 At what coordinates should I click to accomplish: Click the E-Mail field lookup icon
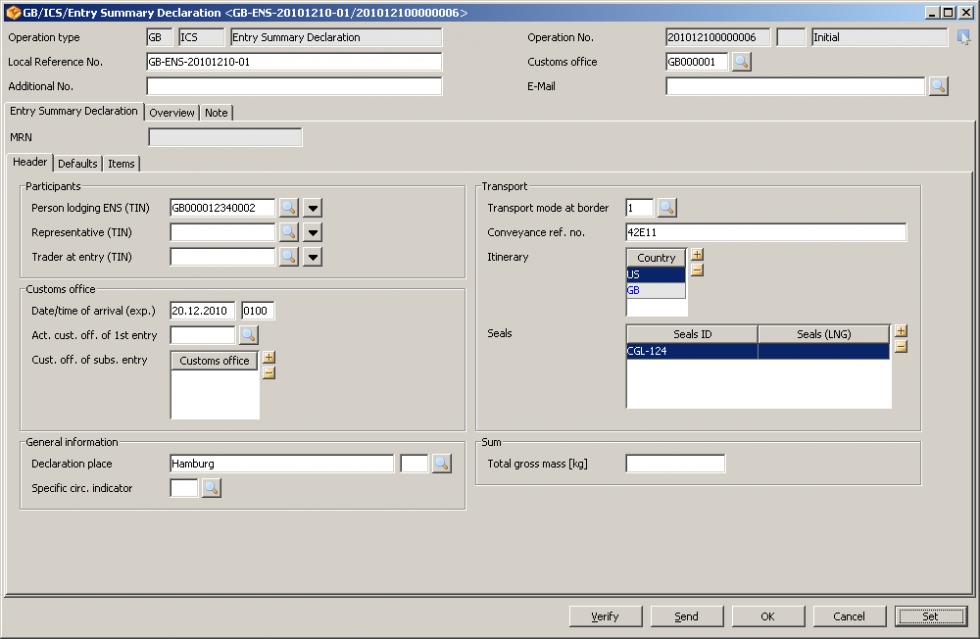coord(938,86)
